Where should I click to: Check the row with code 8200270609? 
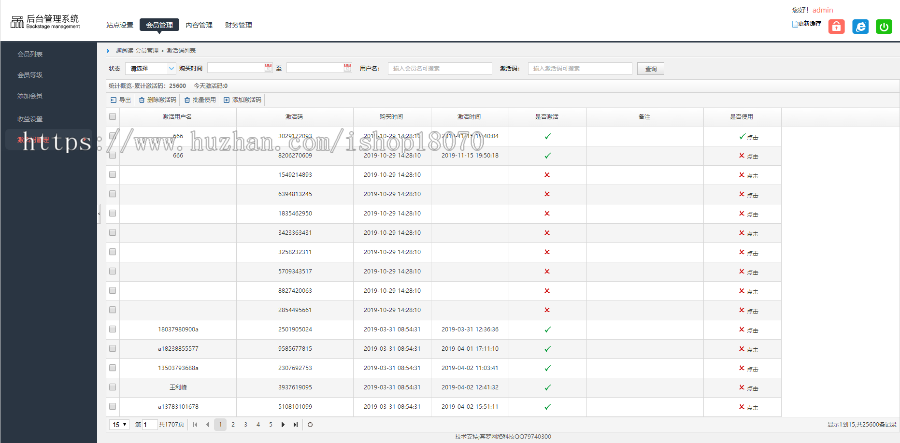(x=112, y=155)
